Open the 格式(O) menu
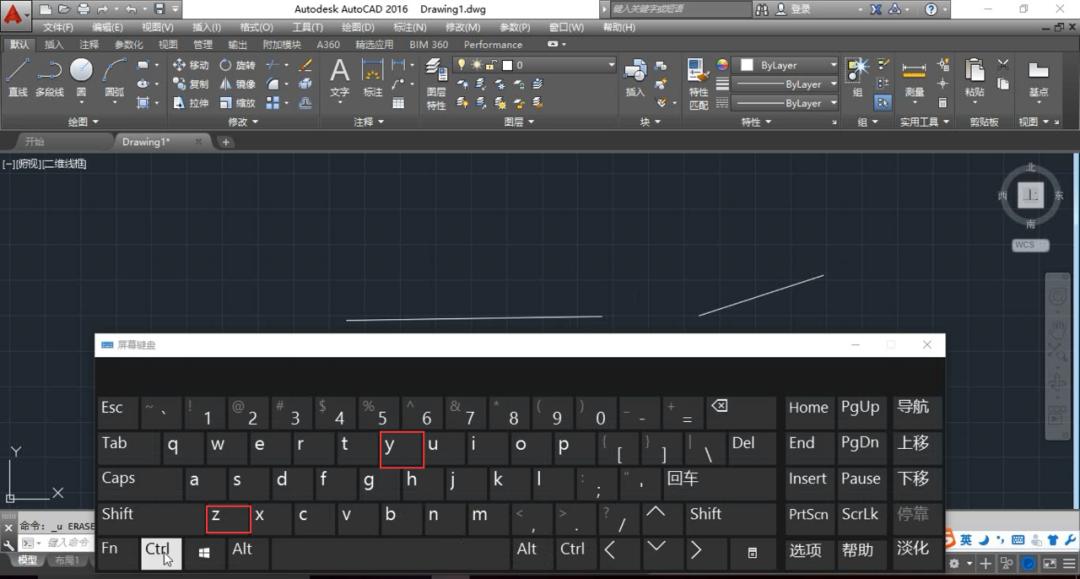Image resolution: width=1080 pixels, height=579 pixels. coord(256,27)
